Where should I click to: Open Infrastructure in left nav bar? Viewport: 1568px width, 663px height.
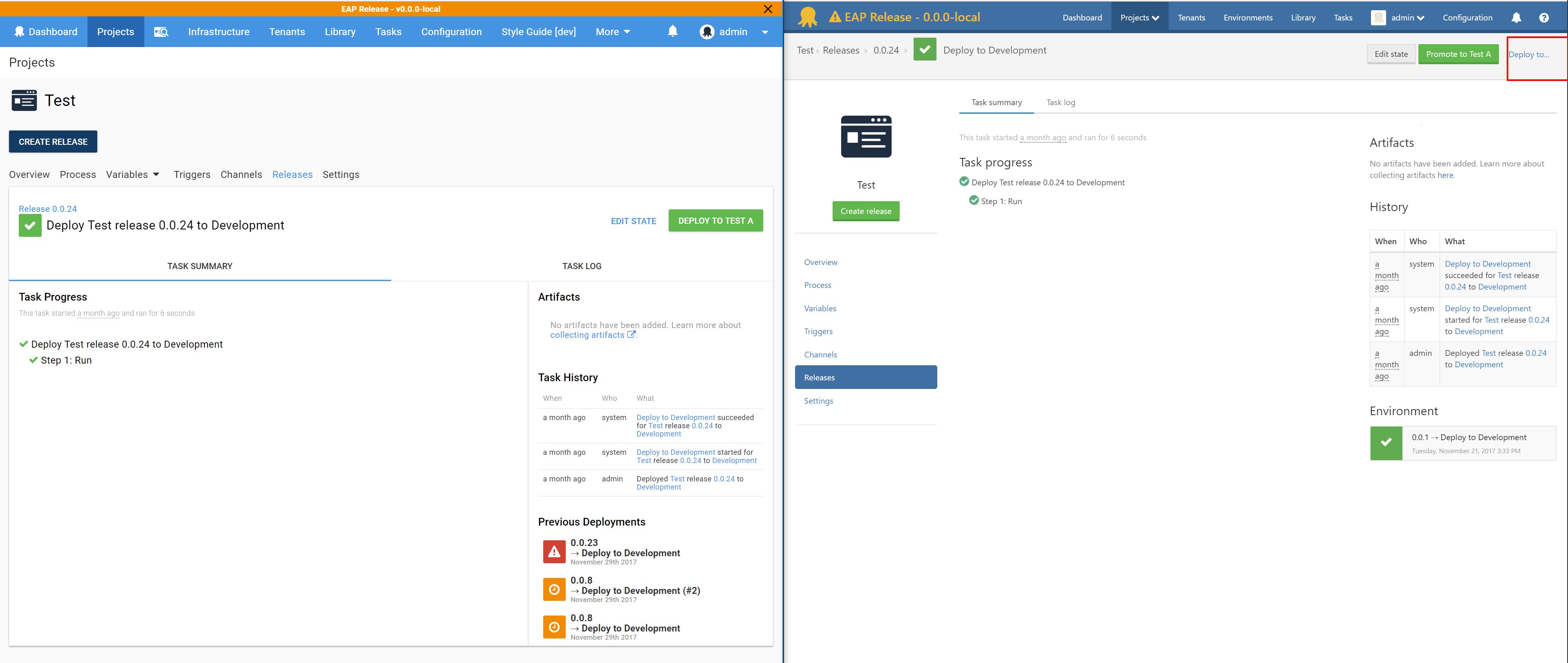click(x=219, y=31)
